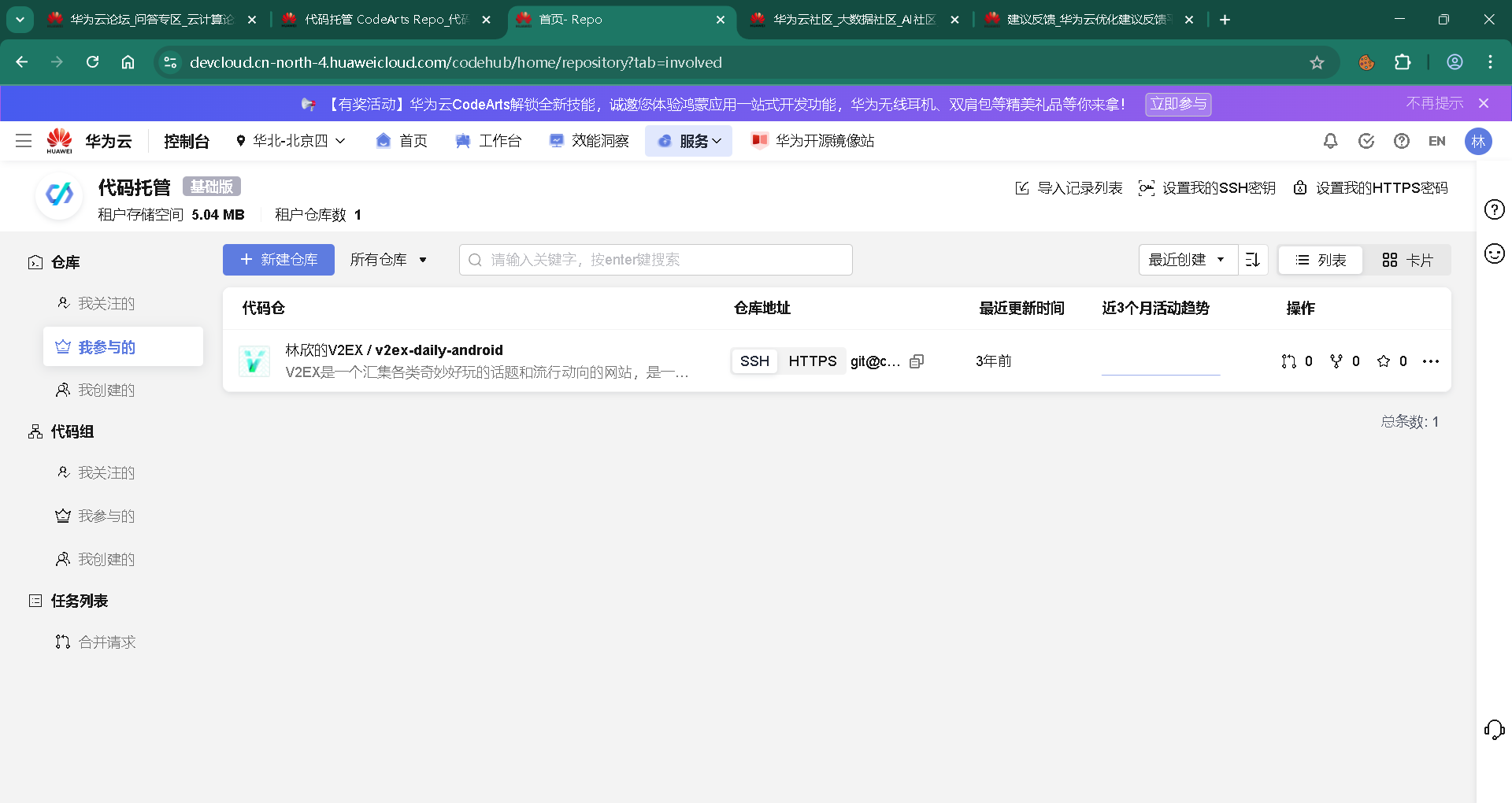The width and height of the screenshot is (1512, 803).
Task: Open 首页 in the top navigation
Action: [402, 141]
